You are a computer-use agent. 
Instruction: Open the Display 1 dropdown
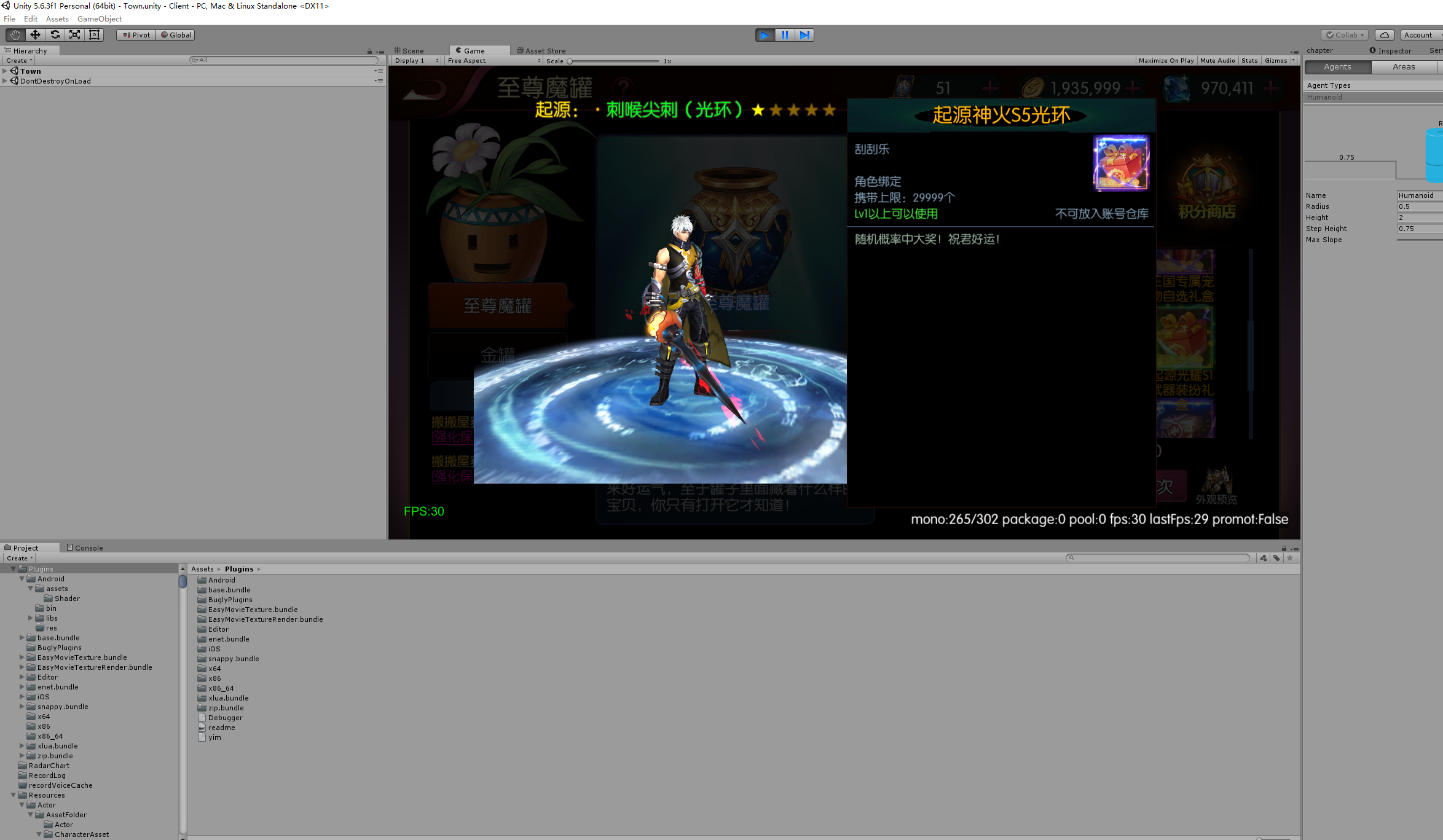coord(417,61)
